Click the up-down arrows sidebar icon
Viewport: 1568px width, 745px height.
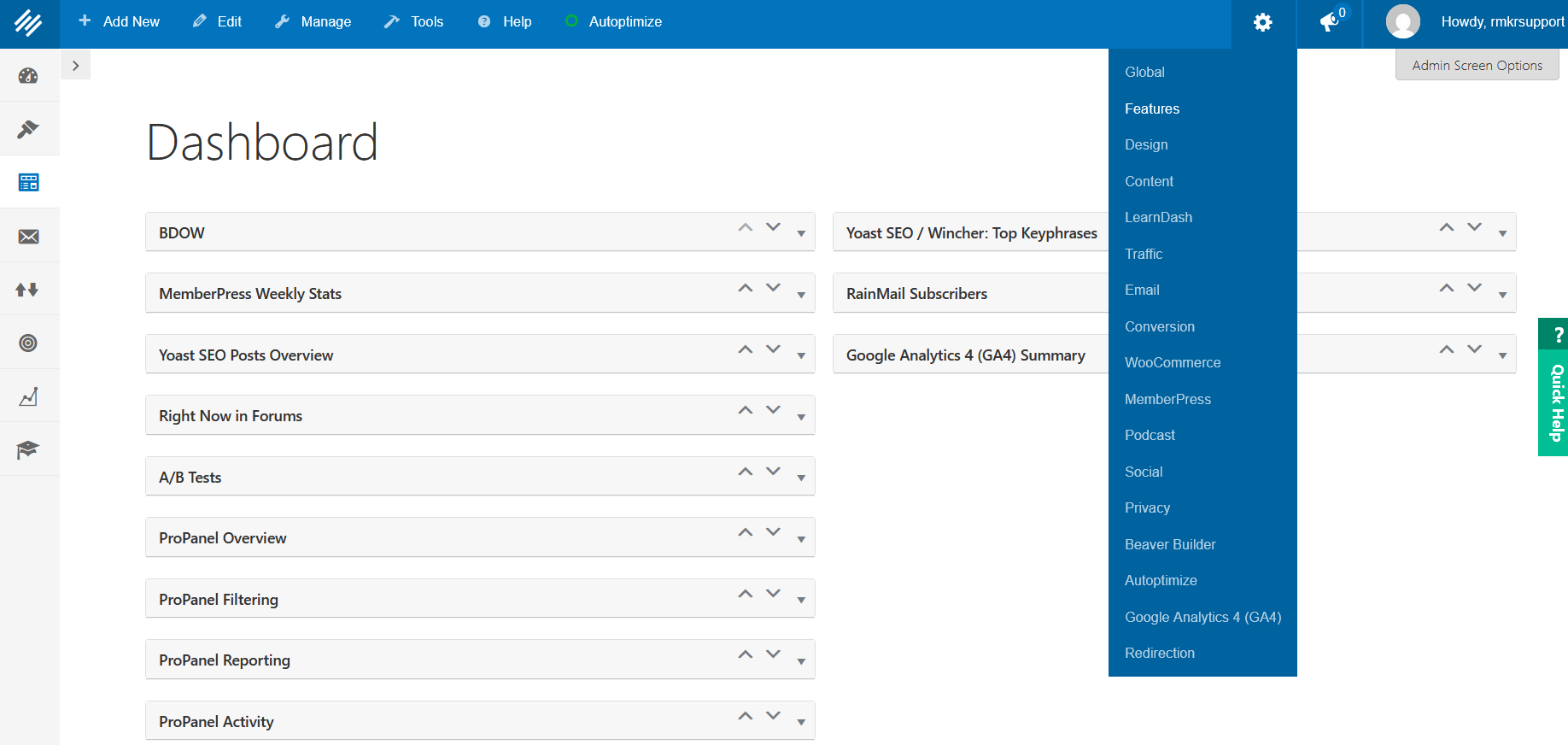pyautogui.click(x=28, y=290)
